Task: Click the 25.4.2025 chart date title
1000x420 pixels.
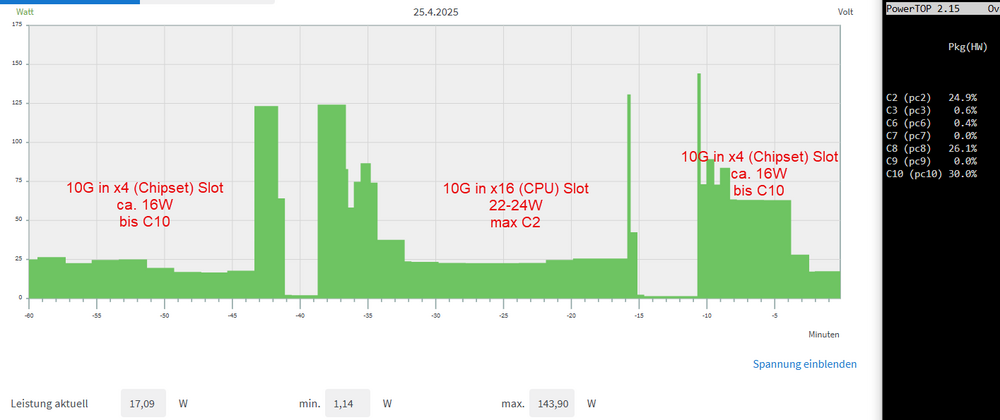Action: pyautogui.click(x=435, y=12)
